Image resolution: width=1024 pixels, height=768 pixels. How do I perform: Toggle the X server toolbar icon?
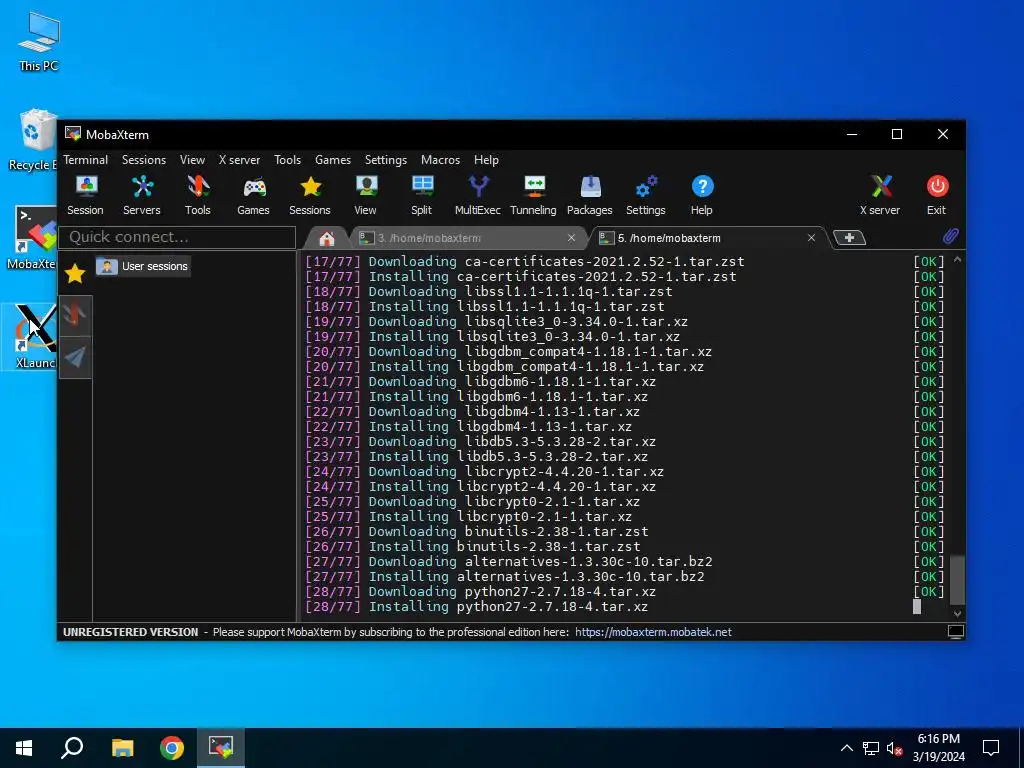[880, 195]
